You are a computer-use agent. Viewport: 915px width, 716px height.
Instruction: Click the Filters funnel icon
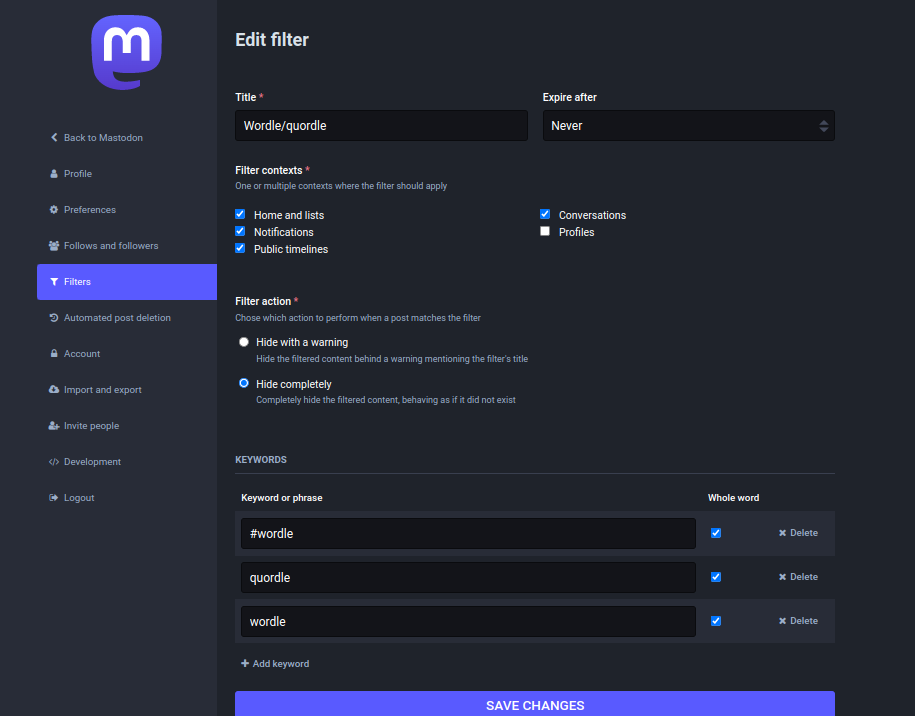click(x=54, y=282)
